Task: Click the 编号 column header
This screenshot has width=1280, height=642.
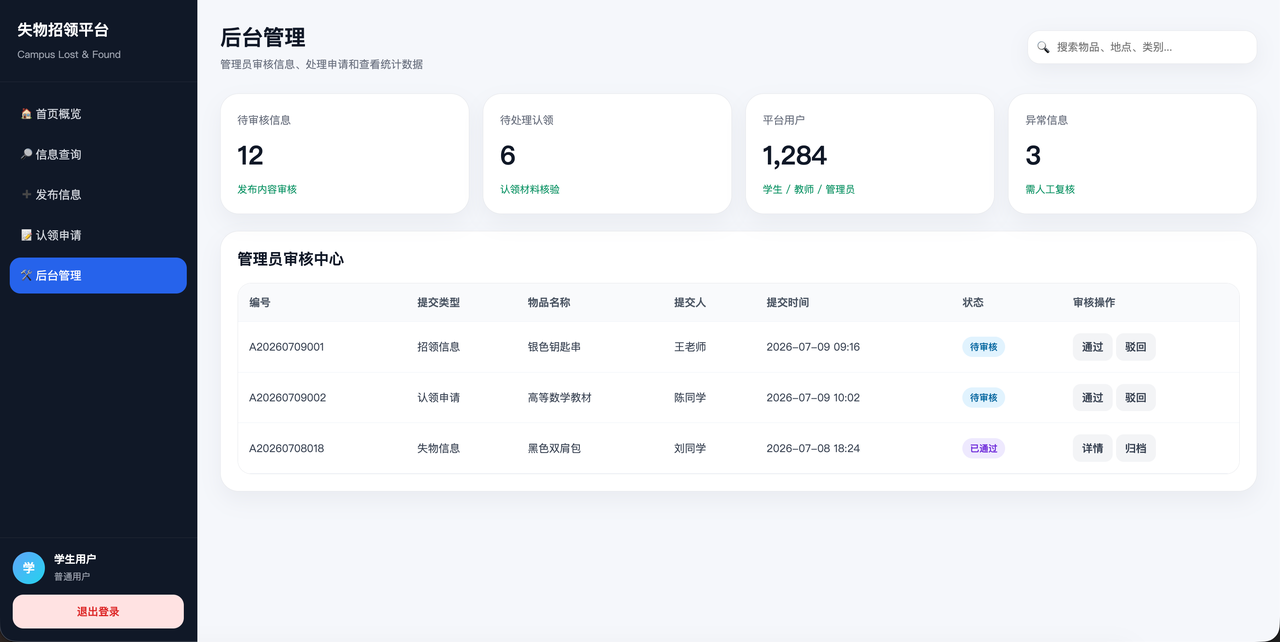Action: coord(260,302)
